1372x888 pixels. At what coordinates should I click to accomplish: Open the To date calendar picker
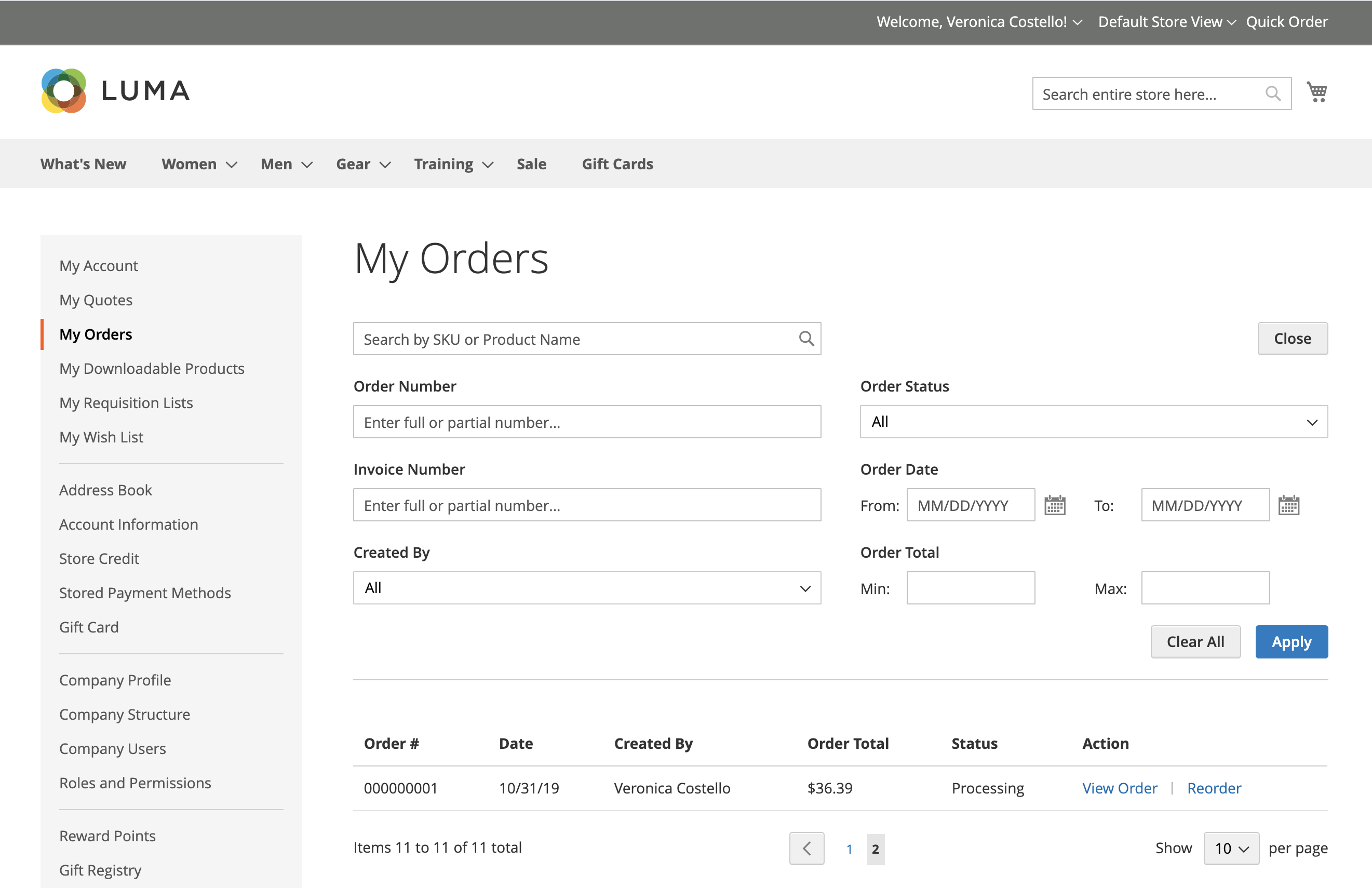[1288, 505]
